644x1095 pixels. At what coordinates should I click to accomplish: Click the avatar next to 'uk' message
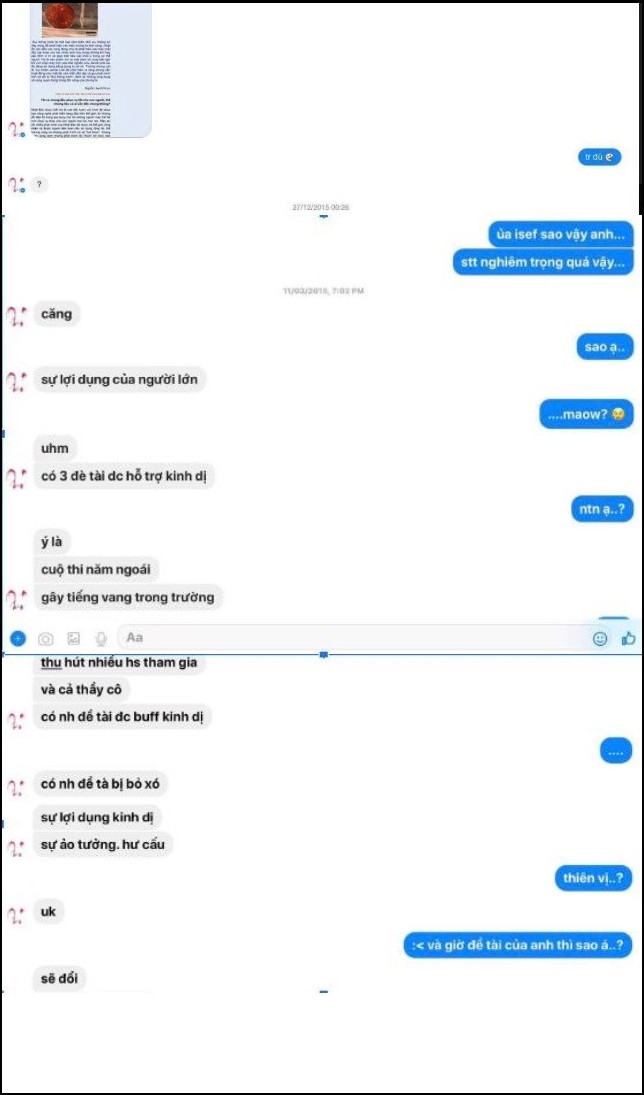click(17, 914)
